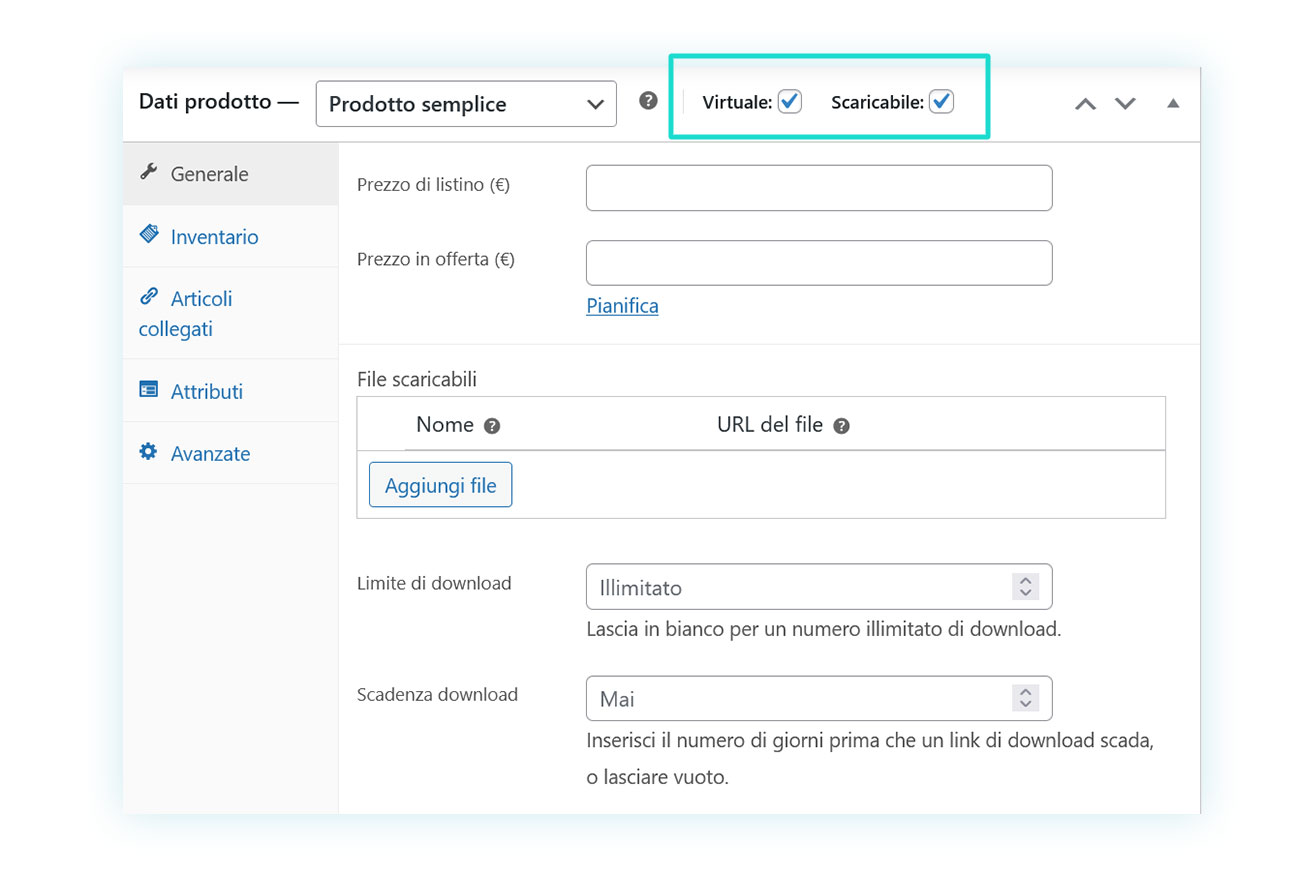Click the help icon beside product type
This screenshot has width=1300, height=872.
point(649,101)
